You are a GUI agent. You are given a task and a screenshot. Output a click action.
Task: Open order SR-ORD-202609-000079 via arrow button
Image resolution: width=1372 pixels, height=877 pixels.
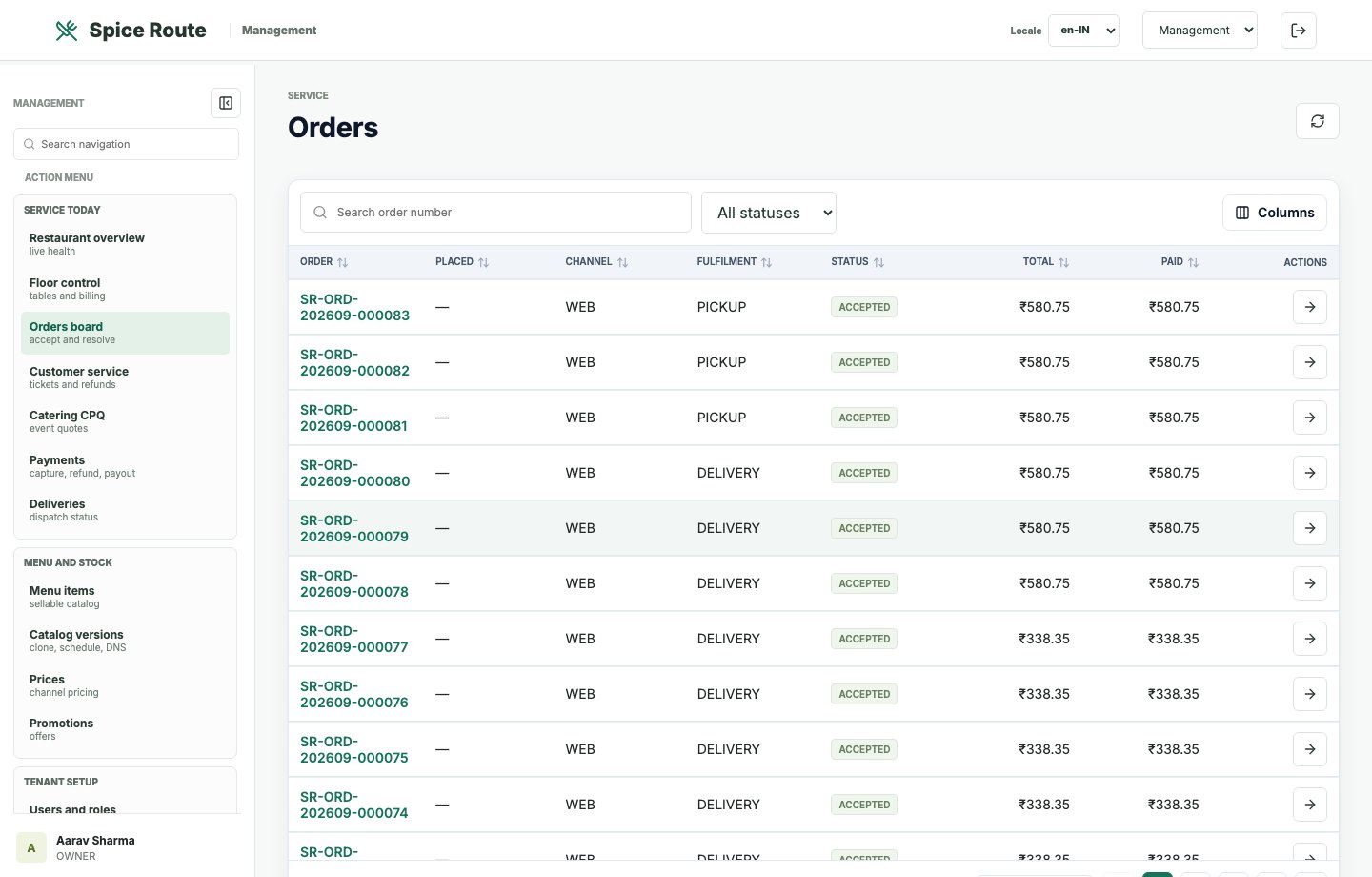pos(1310,528)
